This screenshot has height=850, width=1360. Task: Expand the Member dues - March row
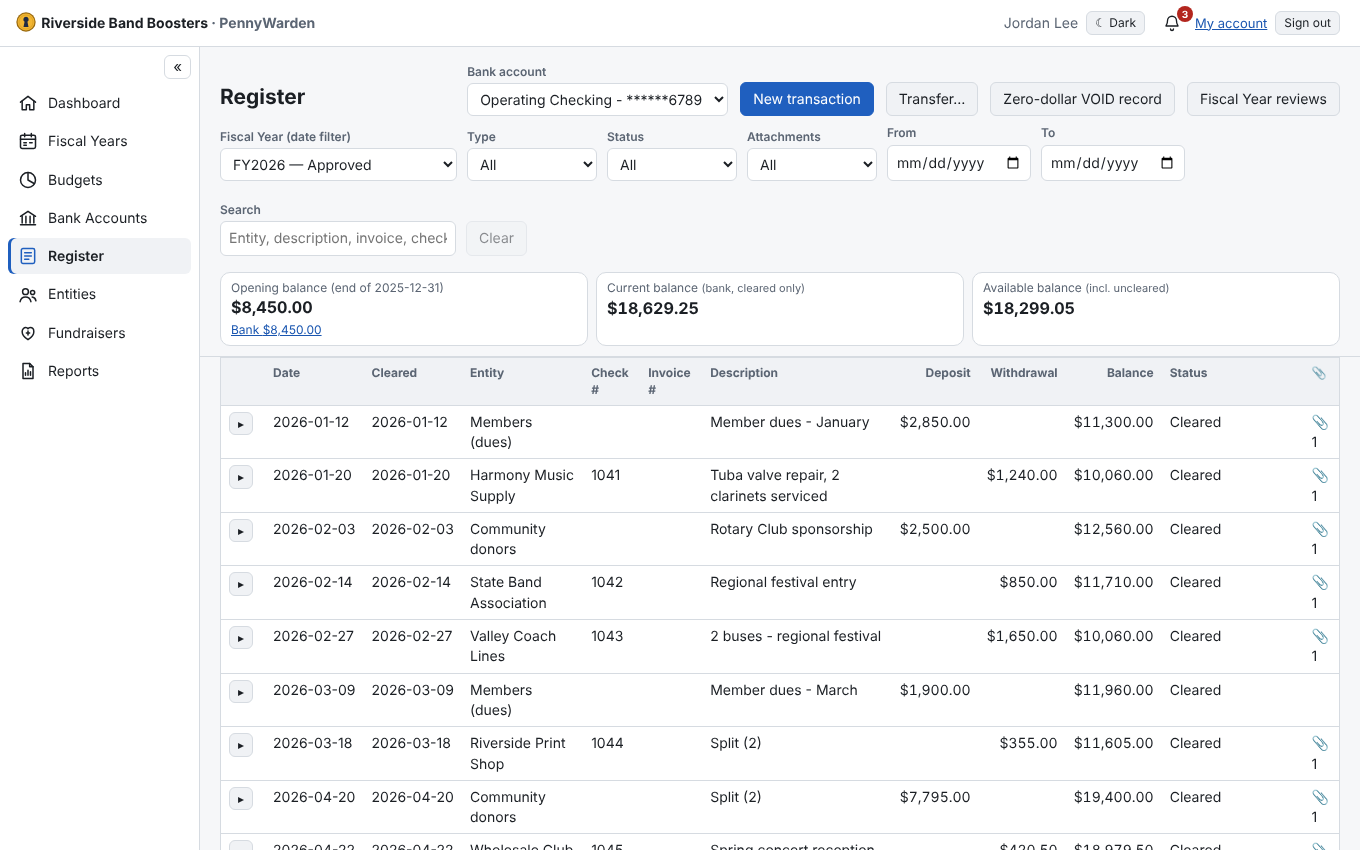241,691
